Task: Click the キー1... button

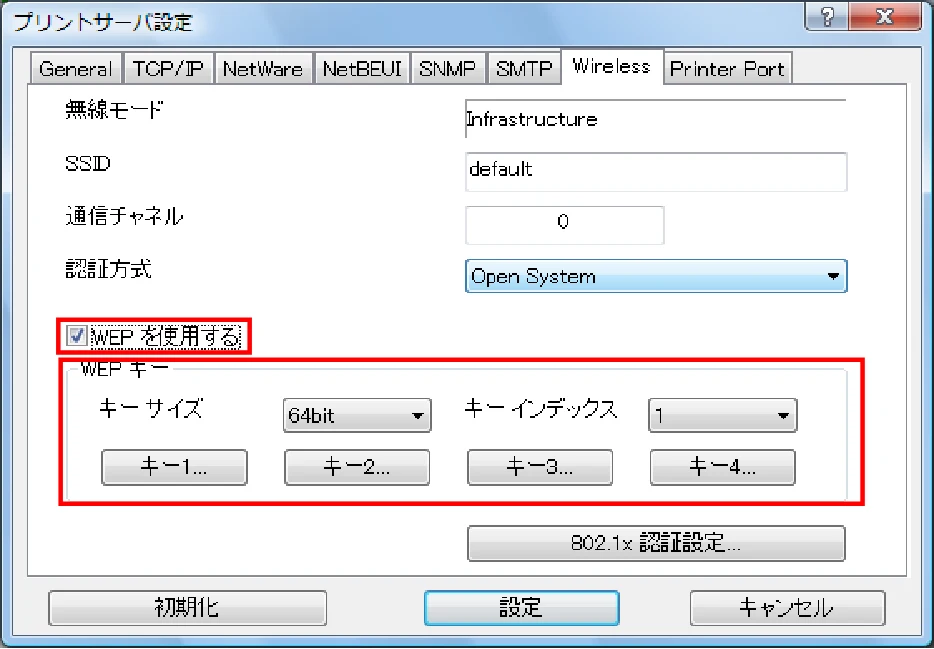Action: (174, 467)
